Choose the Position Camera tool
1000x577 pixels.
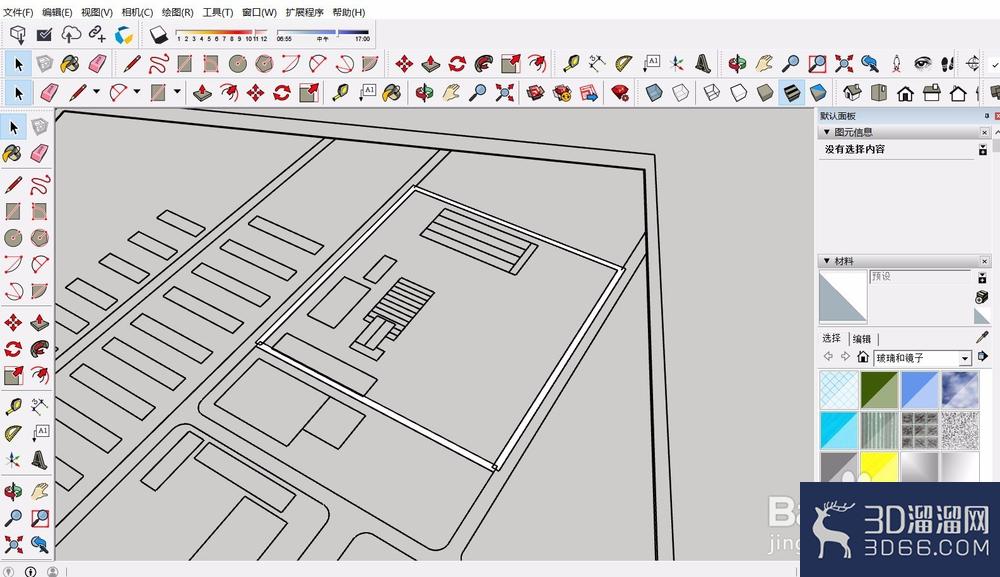point(897,63)
